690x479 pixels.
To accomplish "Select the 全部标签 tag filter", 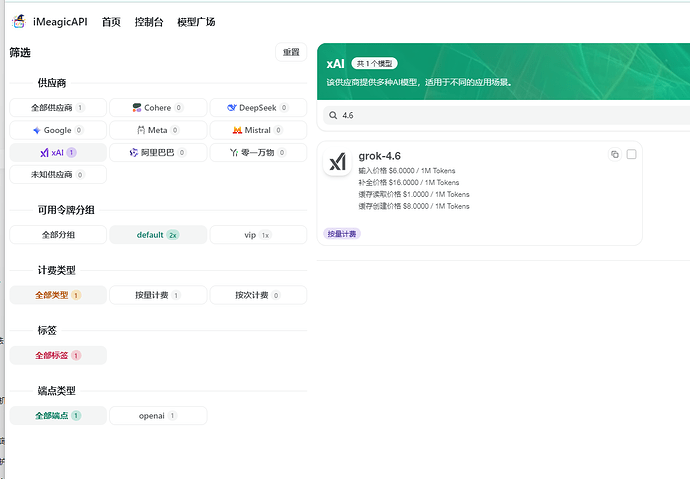I will 58,355.
